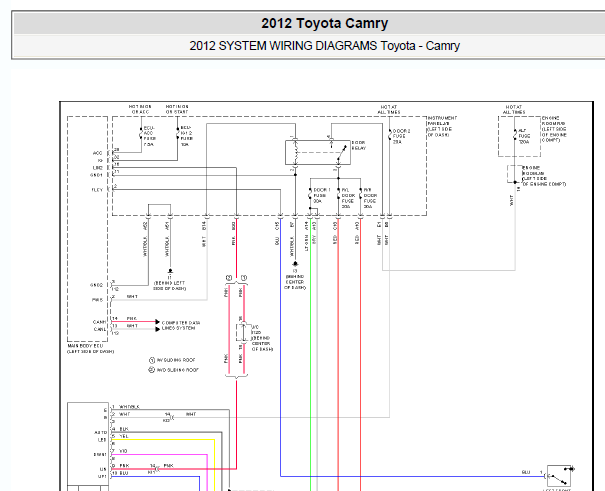Click 'HOT AT ALL TIMES' above ALT fuse

[x=514, y=110]
